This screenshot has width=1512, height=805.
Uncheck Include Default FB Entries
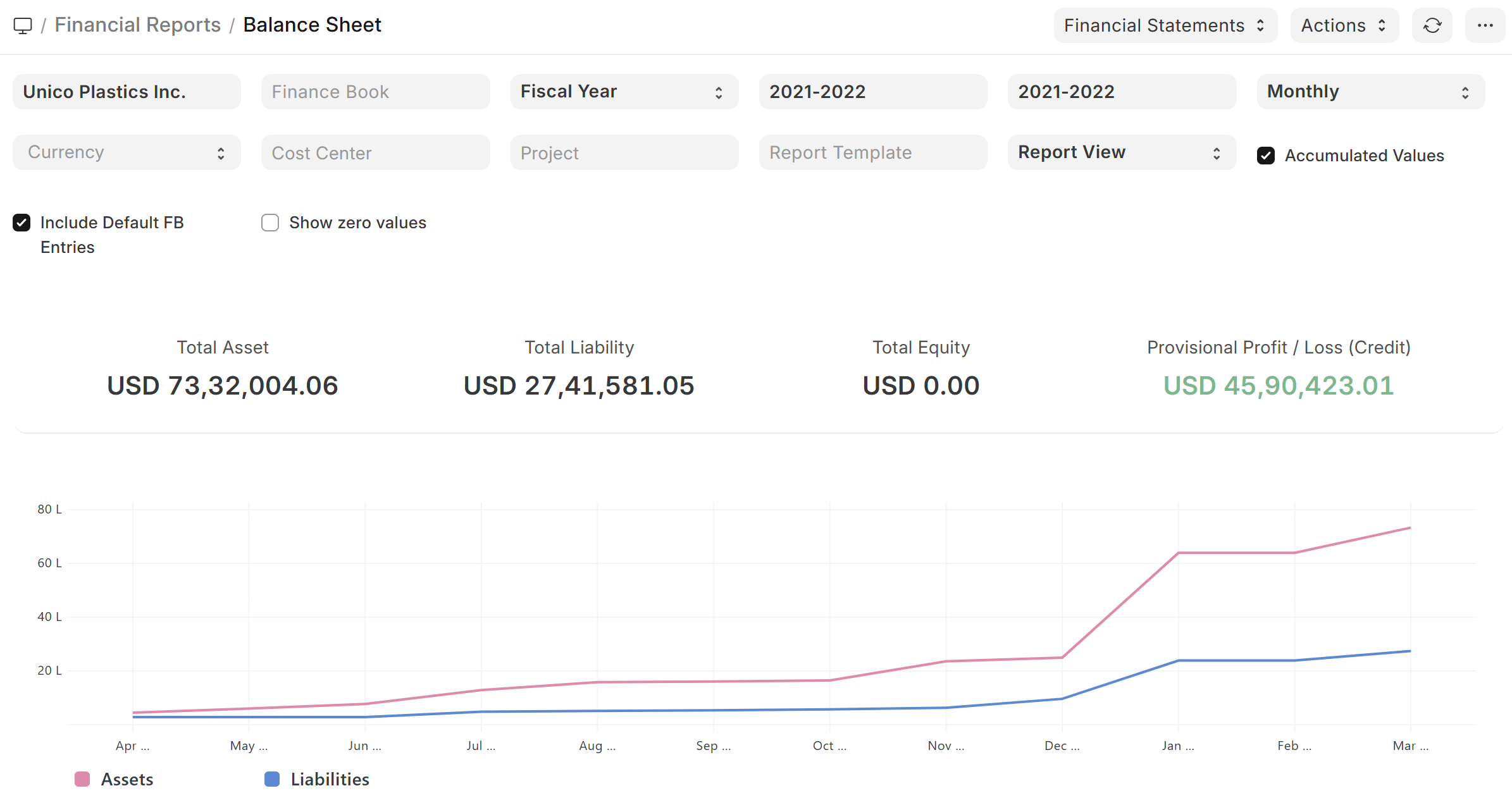pyautogui.click(x=22, y=223)
